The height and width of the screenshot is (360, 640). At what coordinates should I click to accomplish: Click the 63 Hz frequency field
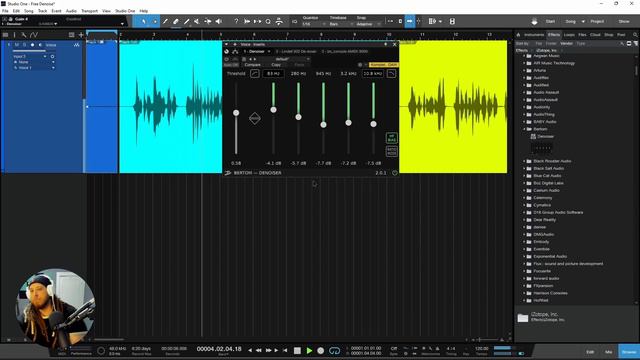click(x=273, y=73)
